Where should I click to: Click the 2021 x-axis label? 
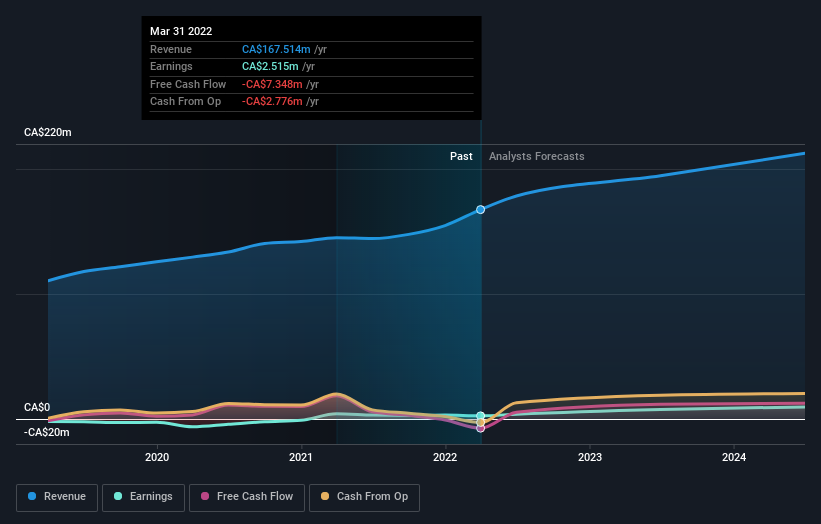301,457
